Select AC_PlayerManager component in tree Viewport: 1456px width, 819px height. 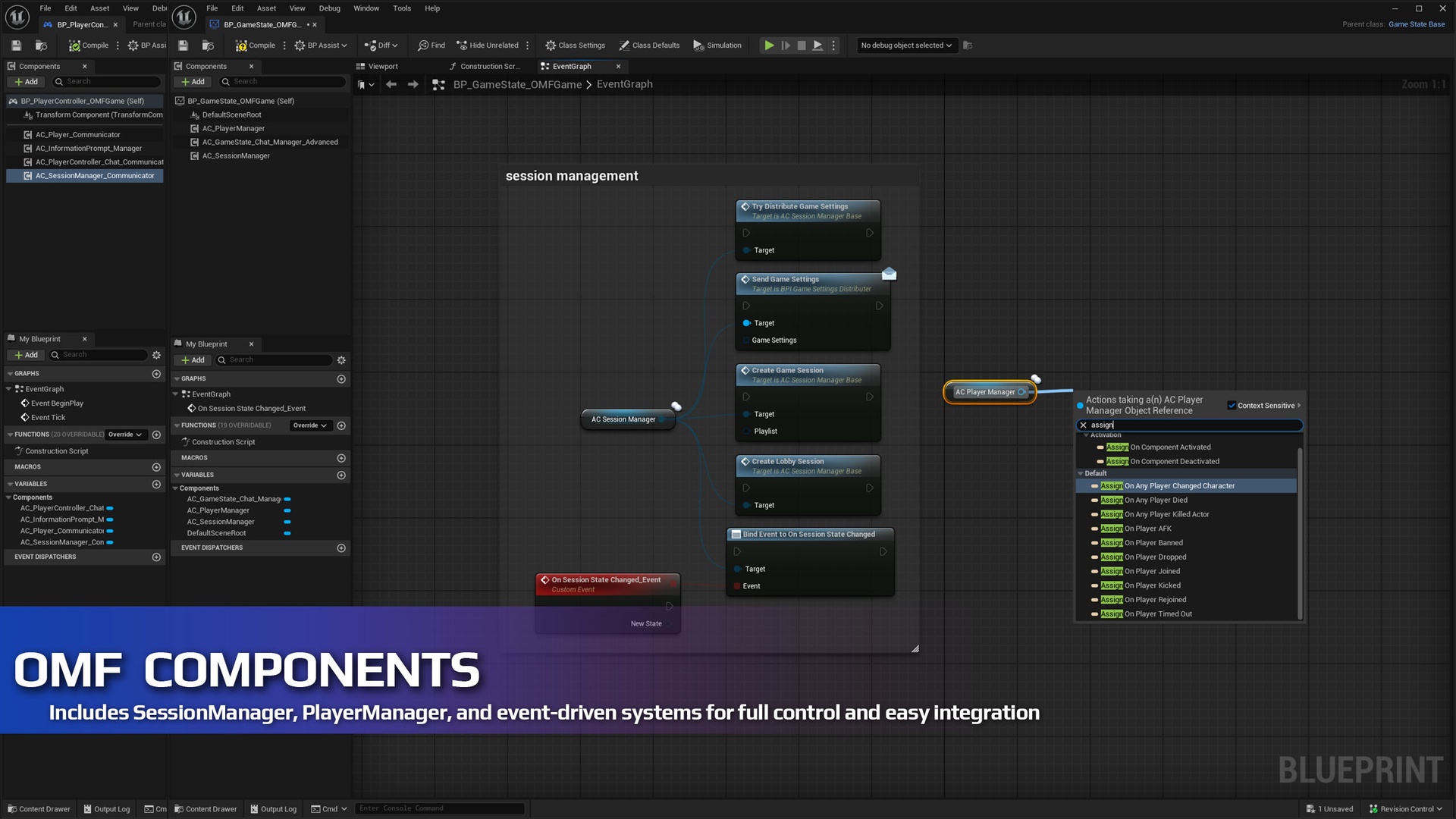pos(234,129)
